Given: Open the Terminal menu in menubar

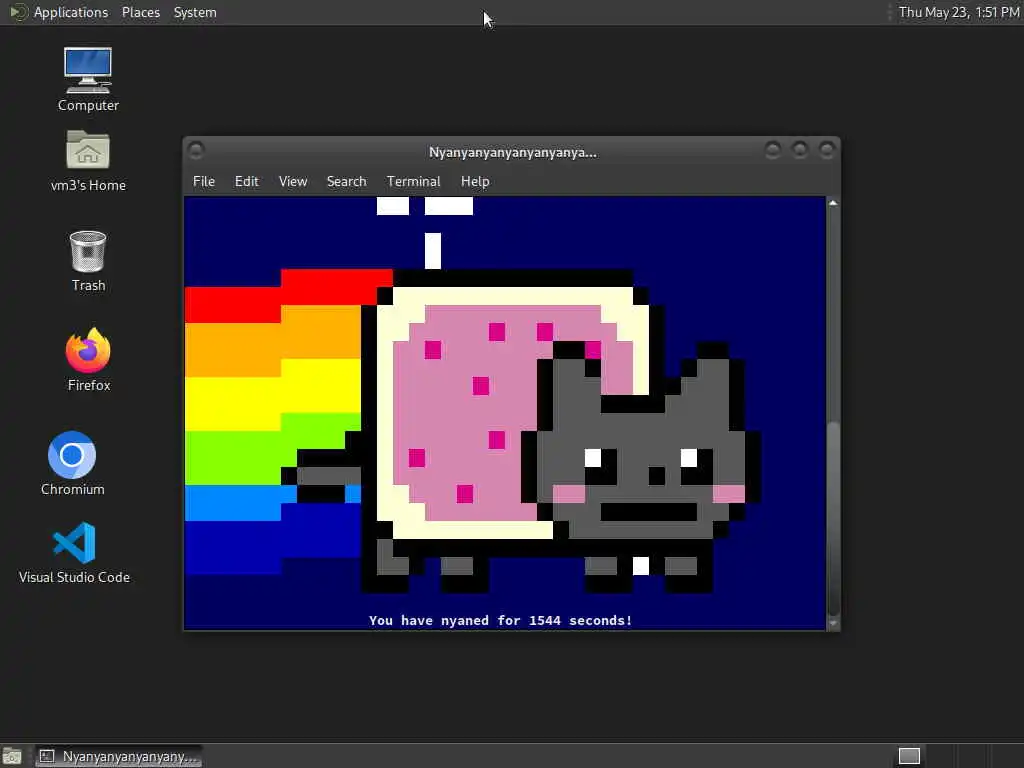Looking at the screenshot, I should [413, 182].
